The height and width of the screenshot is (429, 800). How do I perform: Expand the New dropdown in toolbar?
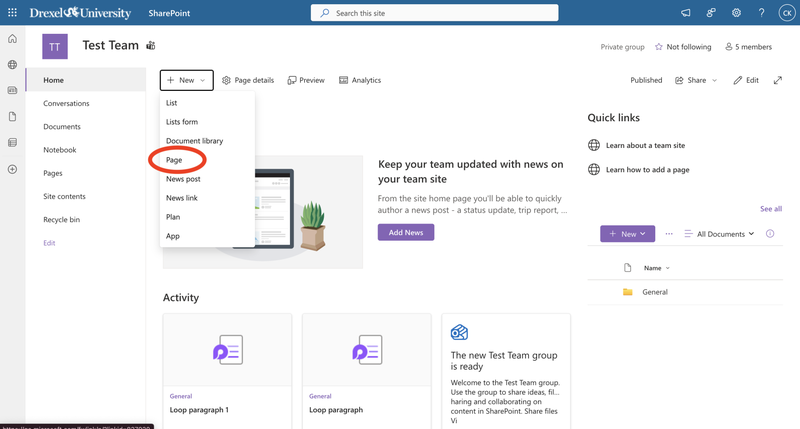[186, 80]
